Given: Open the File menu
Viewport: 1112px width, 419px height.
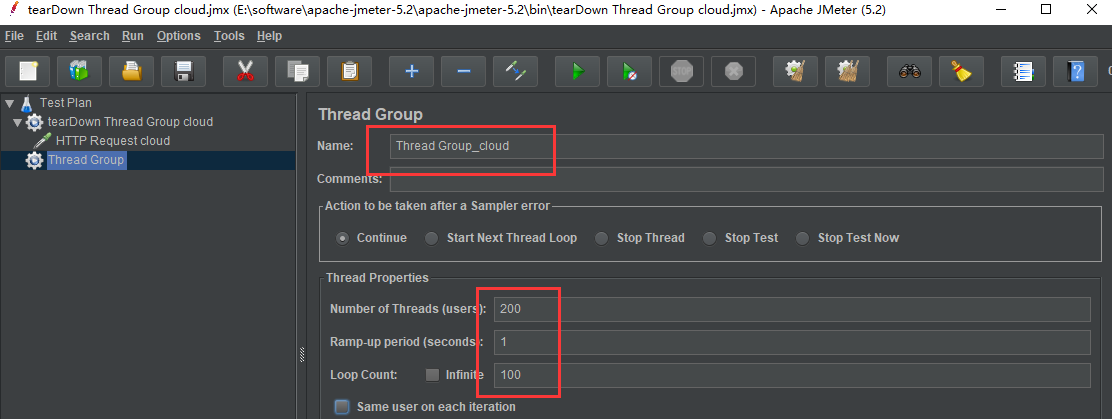Looking at the screenshot, I should coord(14,36).
